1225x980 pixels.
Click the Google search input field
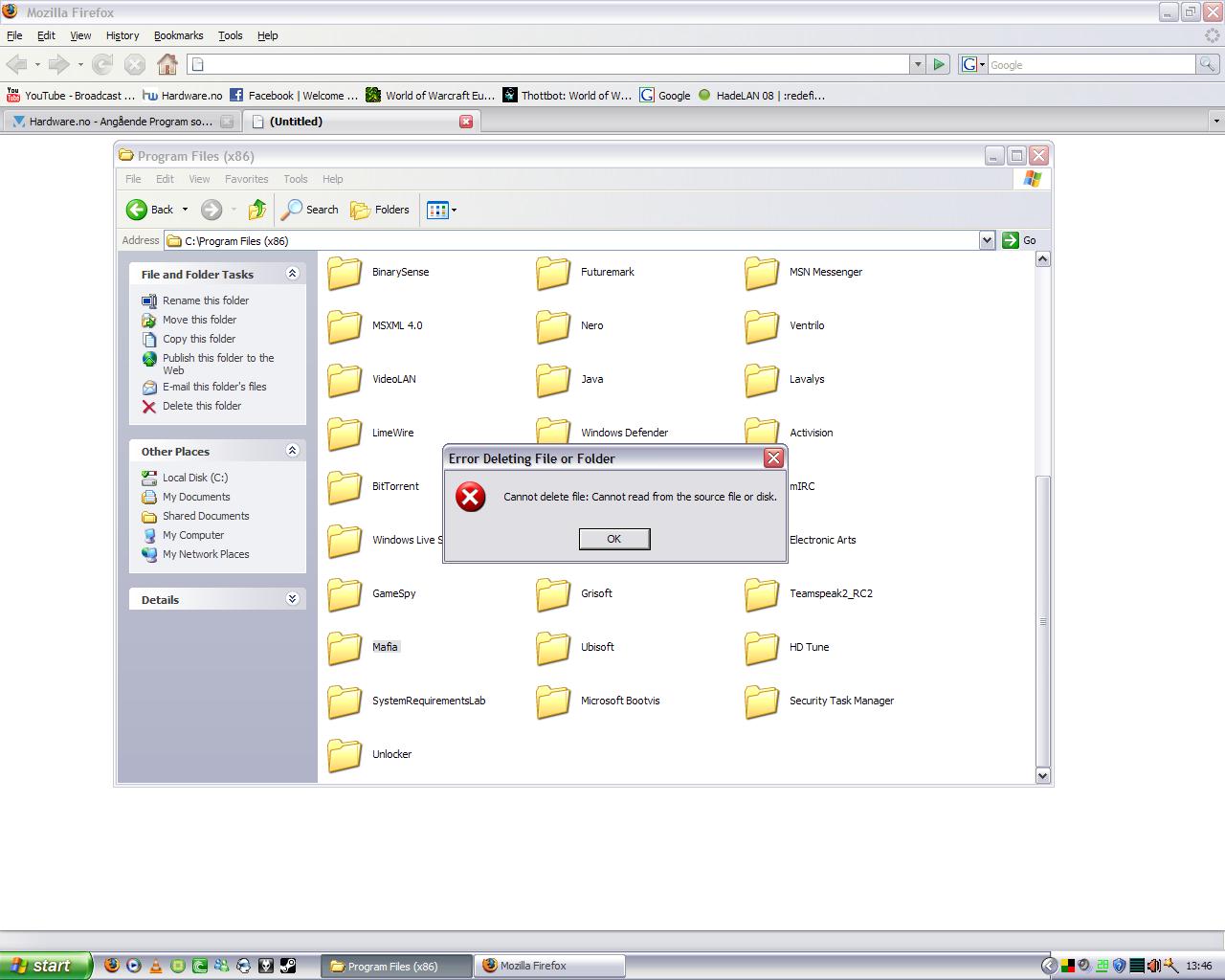click(x=1091, y=64)
